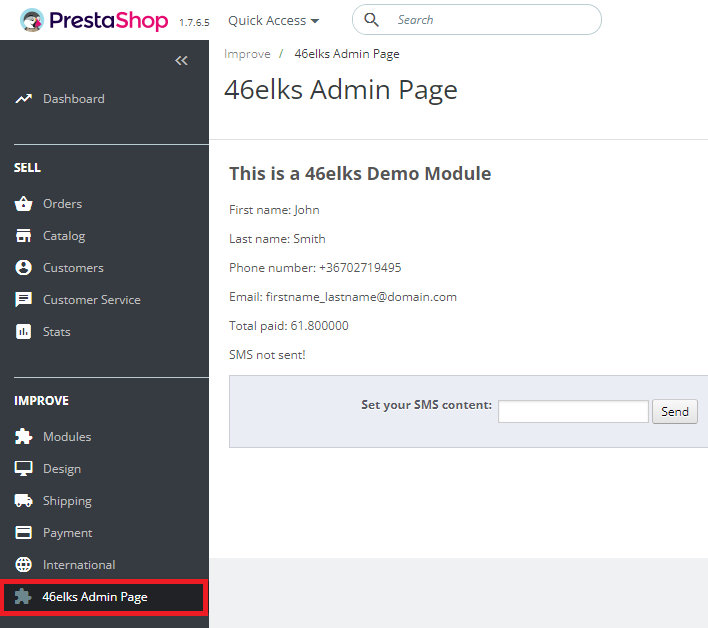Click the Shipping truck icon
708x628 pixels.
[x=24, y=501]
